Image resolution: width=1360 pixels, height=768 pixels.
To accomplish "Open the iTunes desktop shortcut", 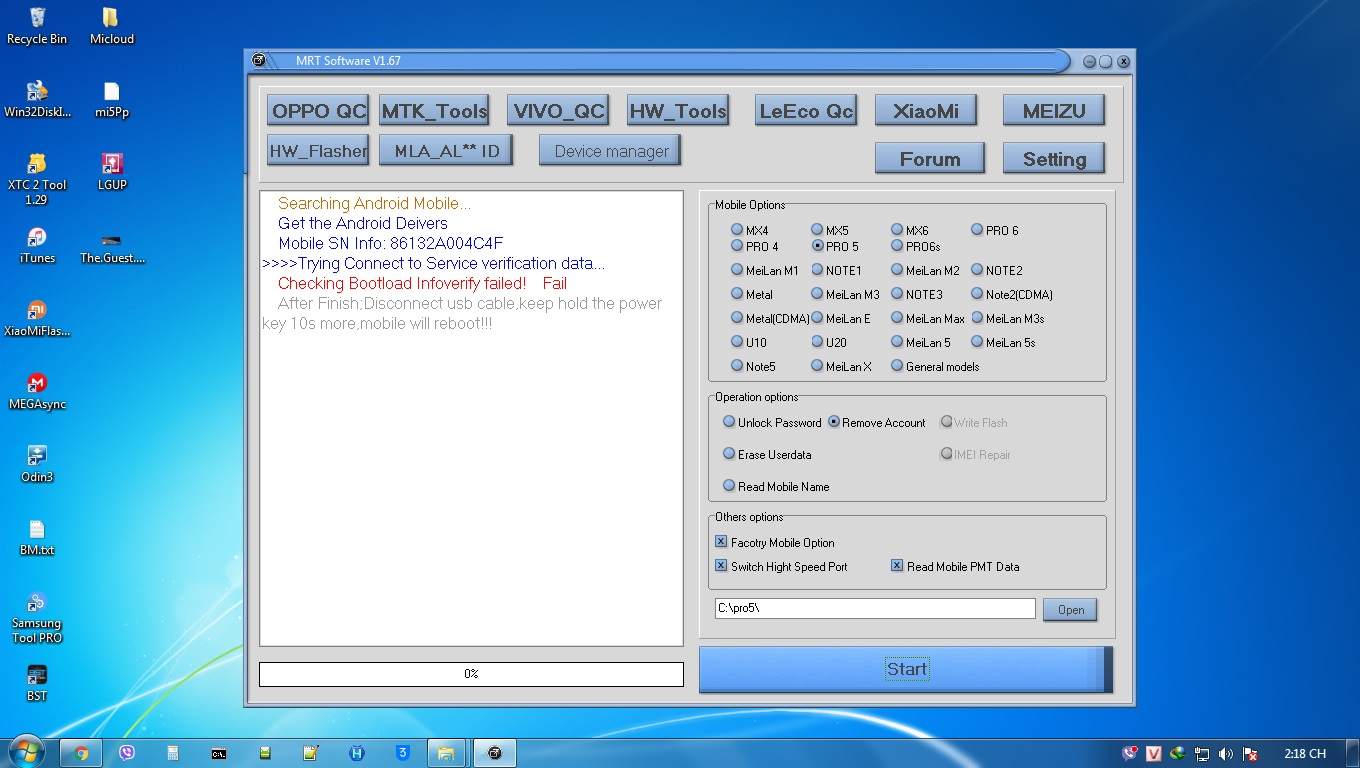I will [37, 245].
